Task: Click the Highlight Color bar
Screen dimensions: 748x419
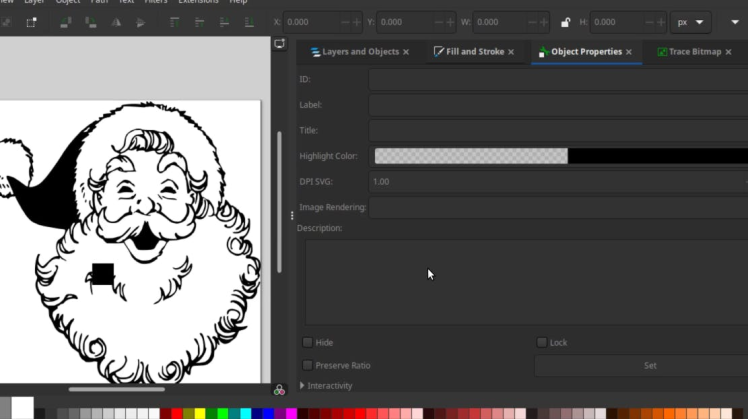Action: click(x=560, y=156)
